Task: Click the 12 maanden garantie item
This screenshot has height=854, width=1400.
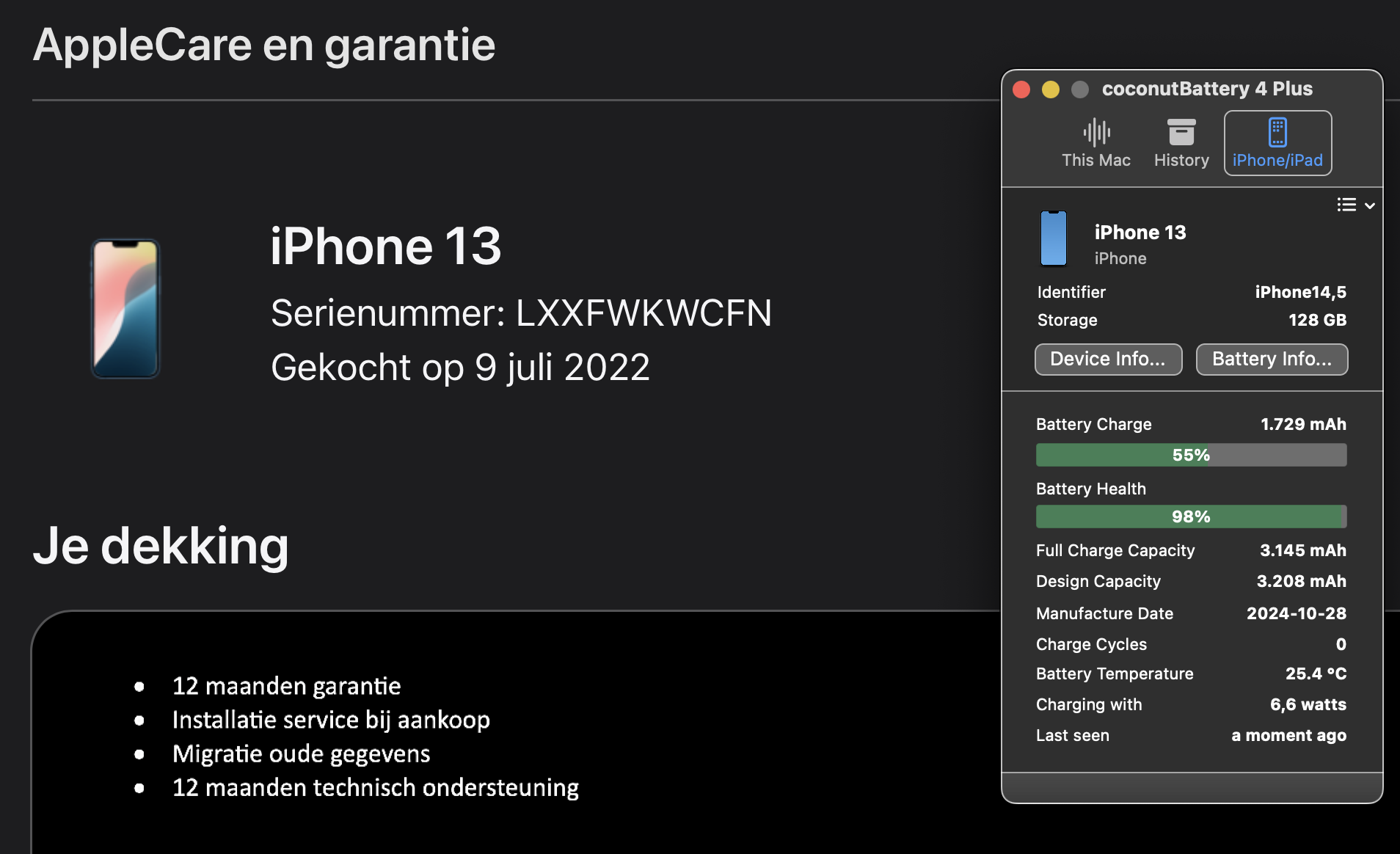Action: [286, 686]
